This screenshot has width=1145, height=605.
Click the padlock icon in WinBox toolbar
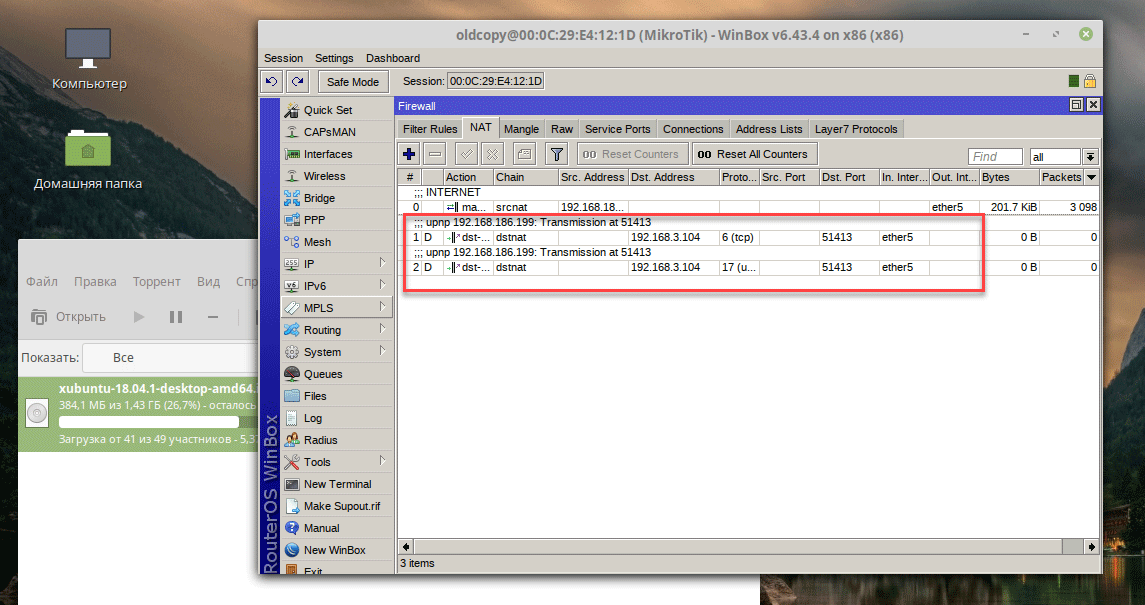[x=1090, y=81]
